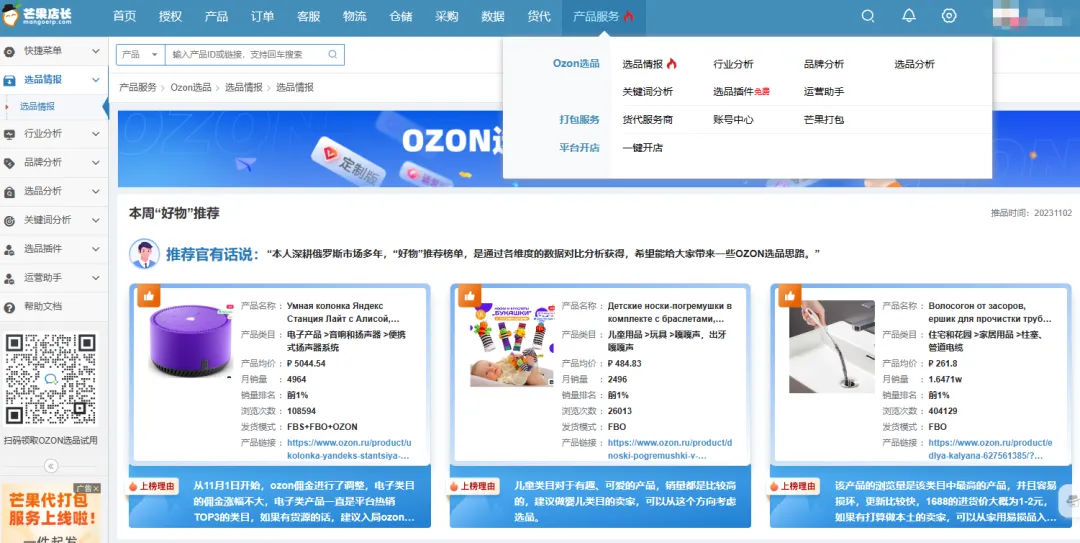Click the purple Yandex speaker thumbnail
Viewport: 1080px width, 543px height.
tap(191, 340)
